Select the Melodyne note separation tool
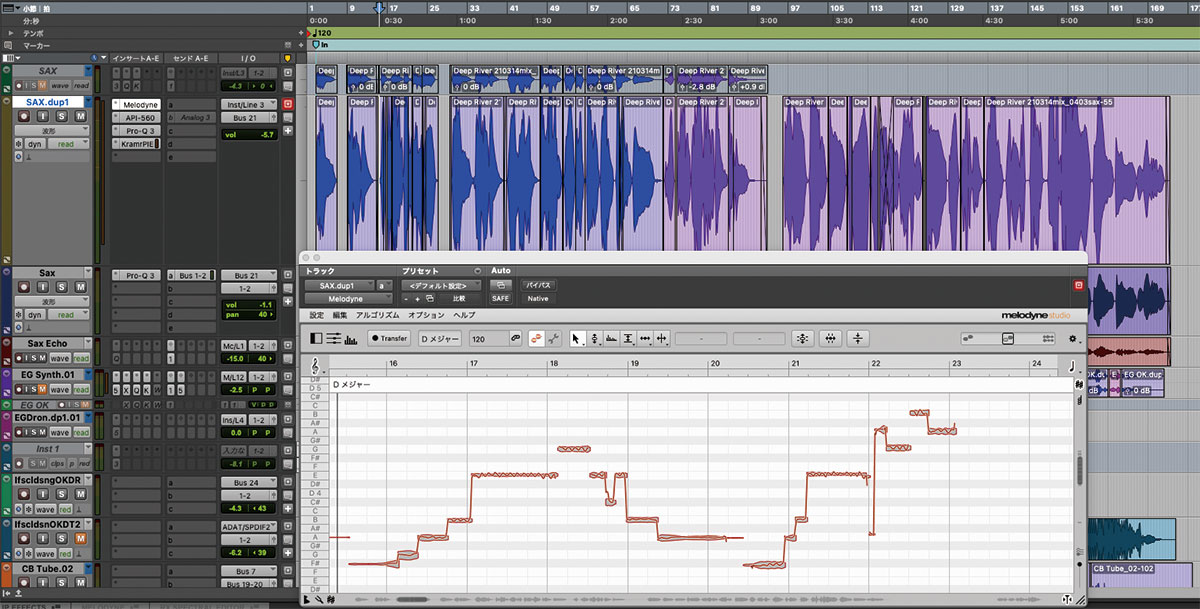 point(662,339)
